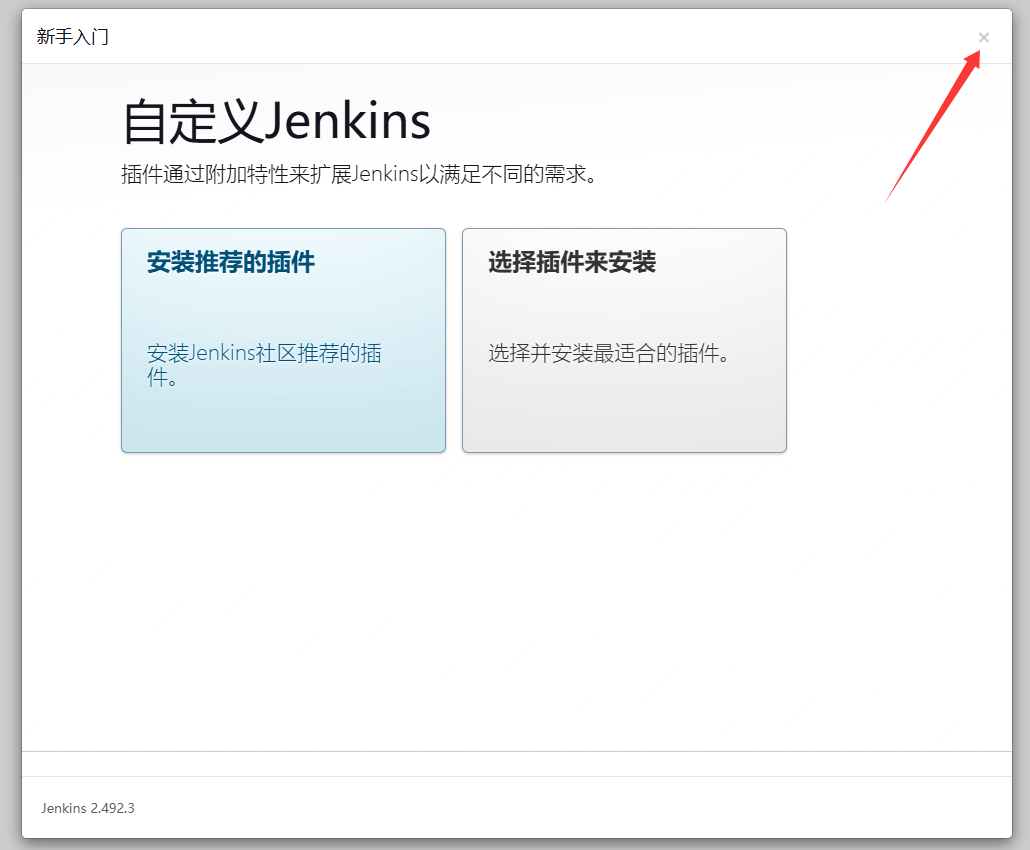Click the bold 选择插件来安装 title text
1030x850 pixels.
pyautogui.click(x=572, y=263)
